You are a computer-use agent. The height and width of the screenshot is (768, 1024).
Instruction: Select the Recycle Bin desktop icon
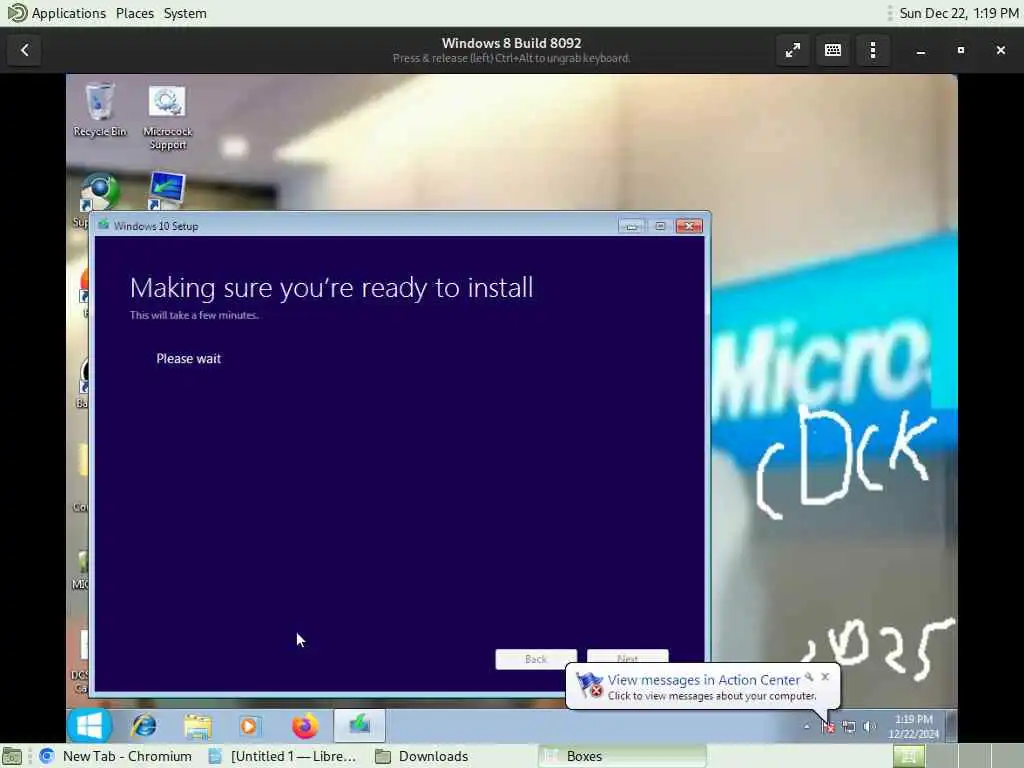[99, 110]
